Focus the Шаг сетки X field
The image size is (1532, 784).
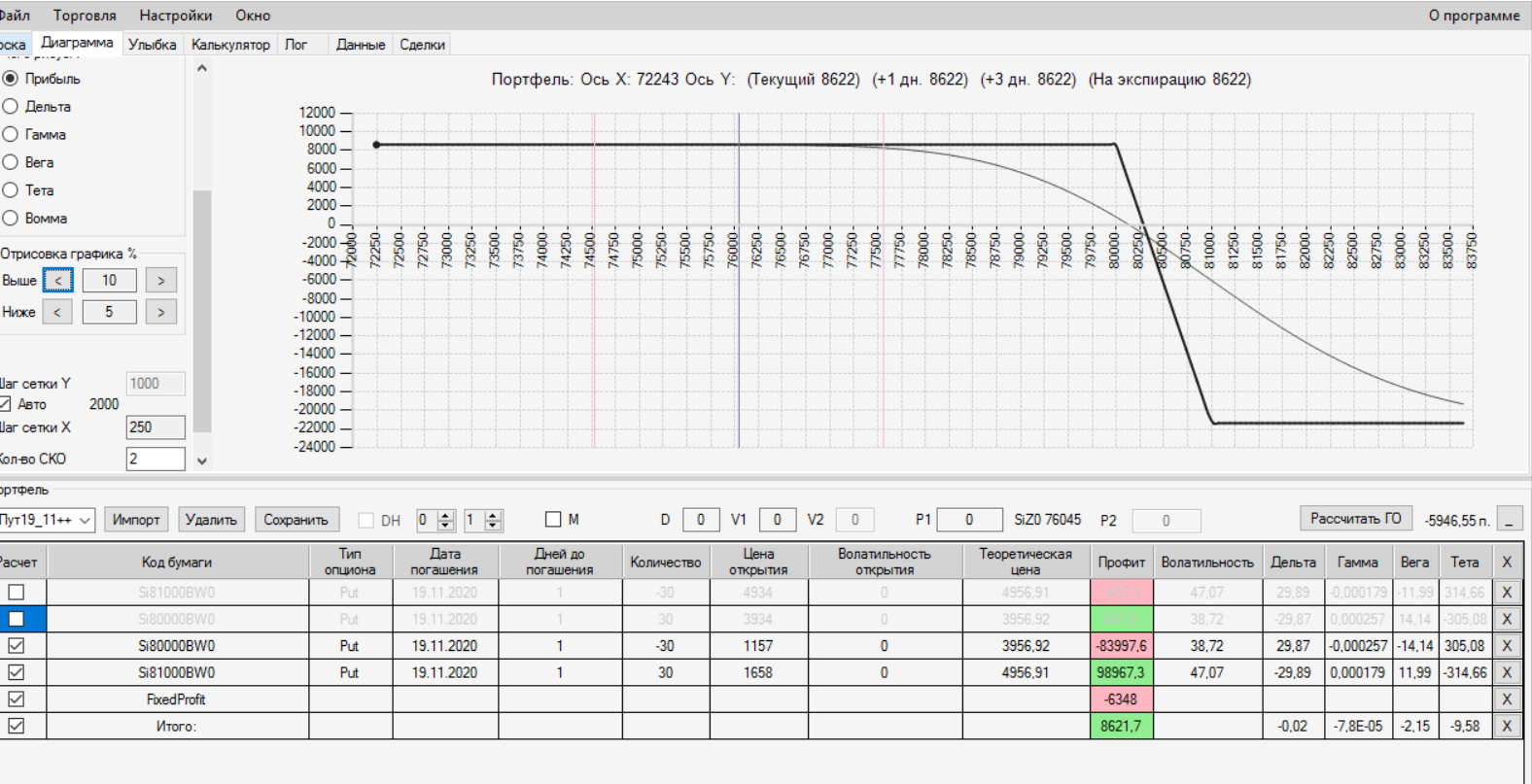156,427
